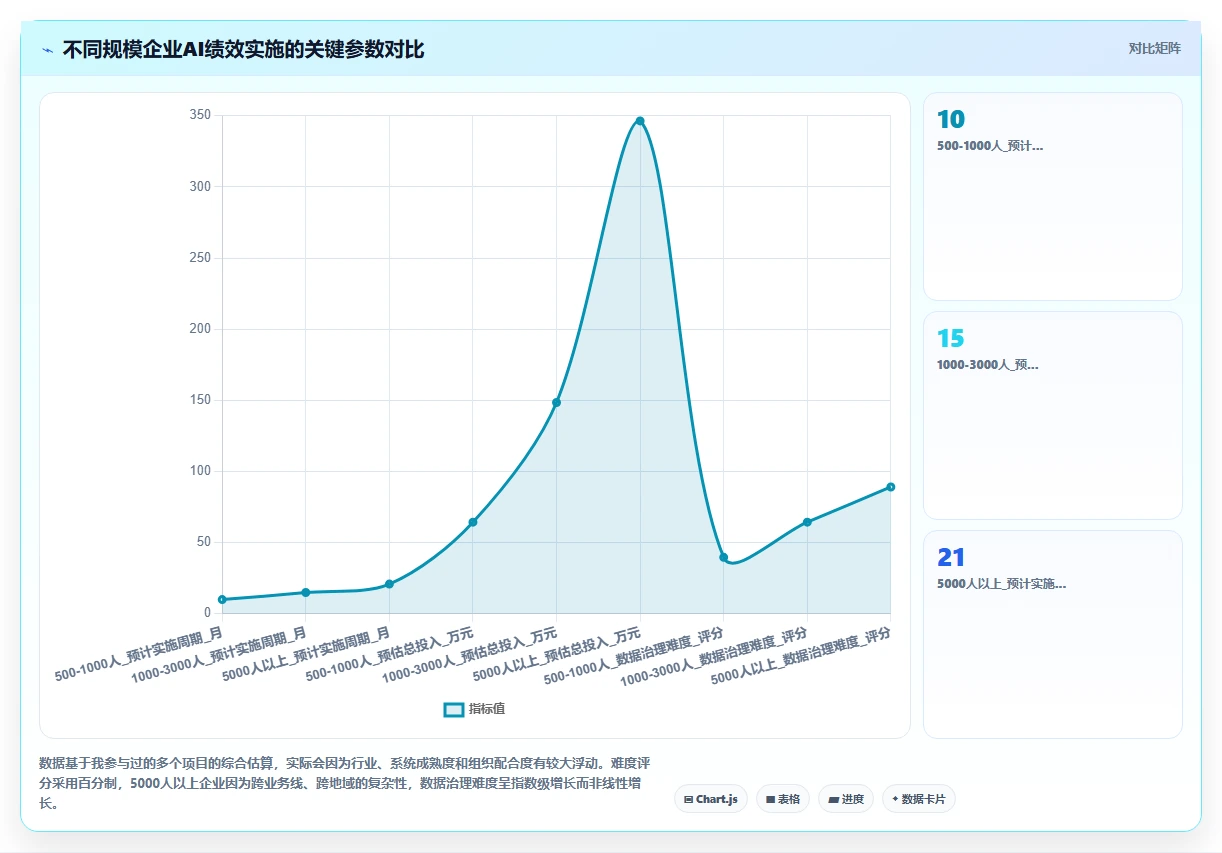Viewport: 1222px width, 853px height.
Task: Click the 表格 tag icon
Action: pos(770,799)
